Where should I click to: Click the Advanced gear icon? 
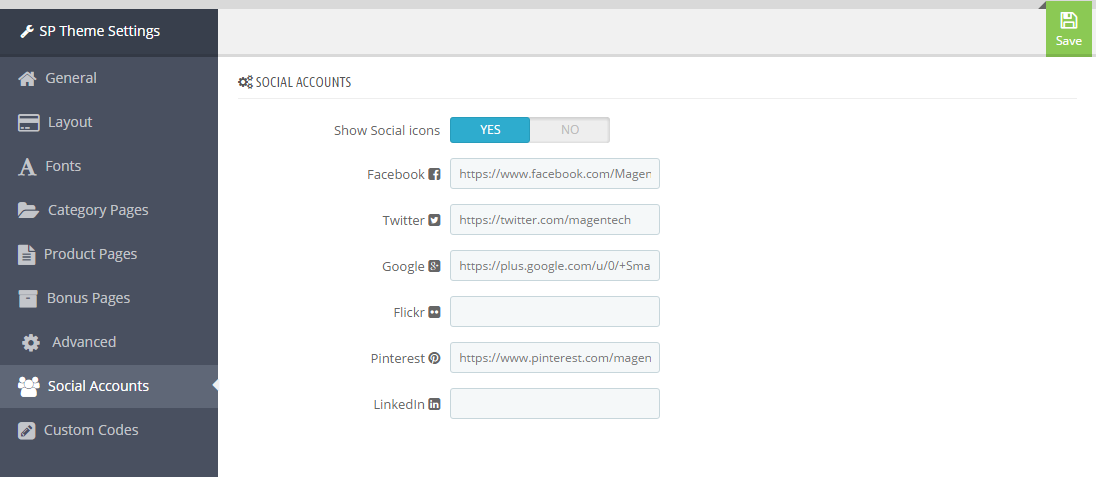tap(31, 343)
